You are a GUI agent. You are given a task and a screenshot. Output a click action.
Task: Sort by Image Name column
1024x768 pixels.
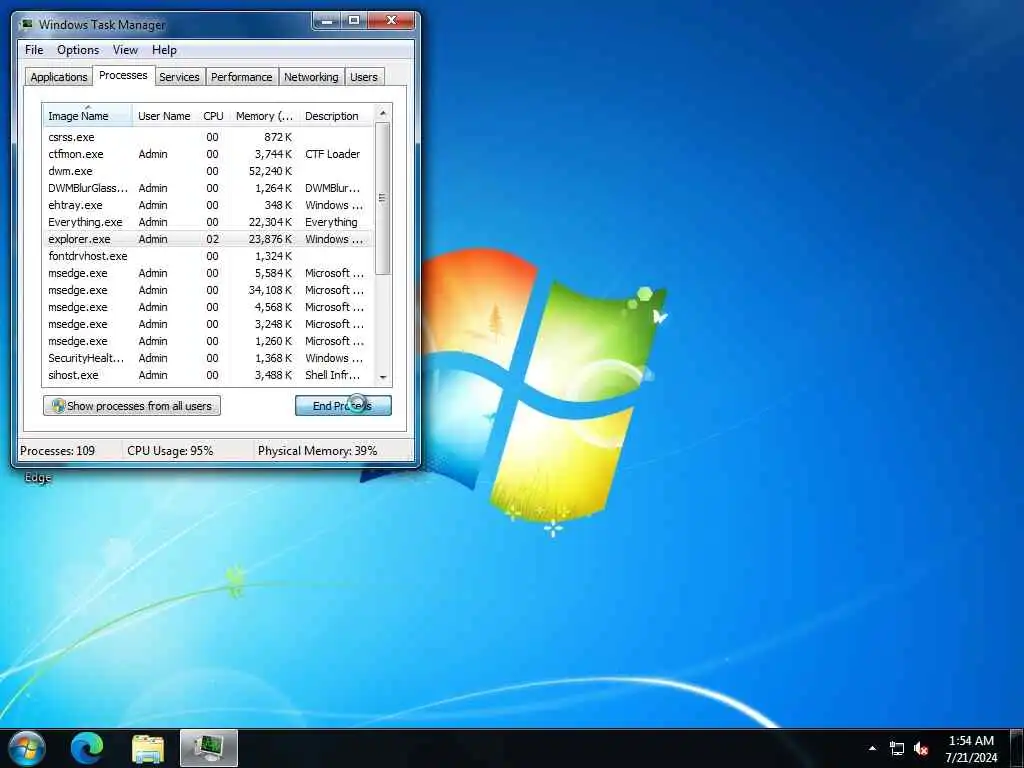coord(88,116)
